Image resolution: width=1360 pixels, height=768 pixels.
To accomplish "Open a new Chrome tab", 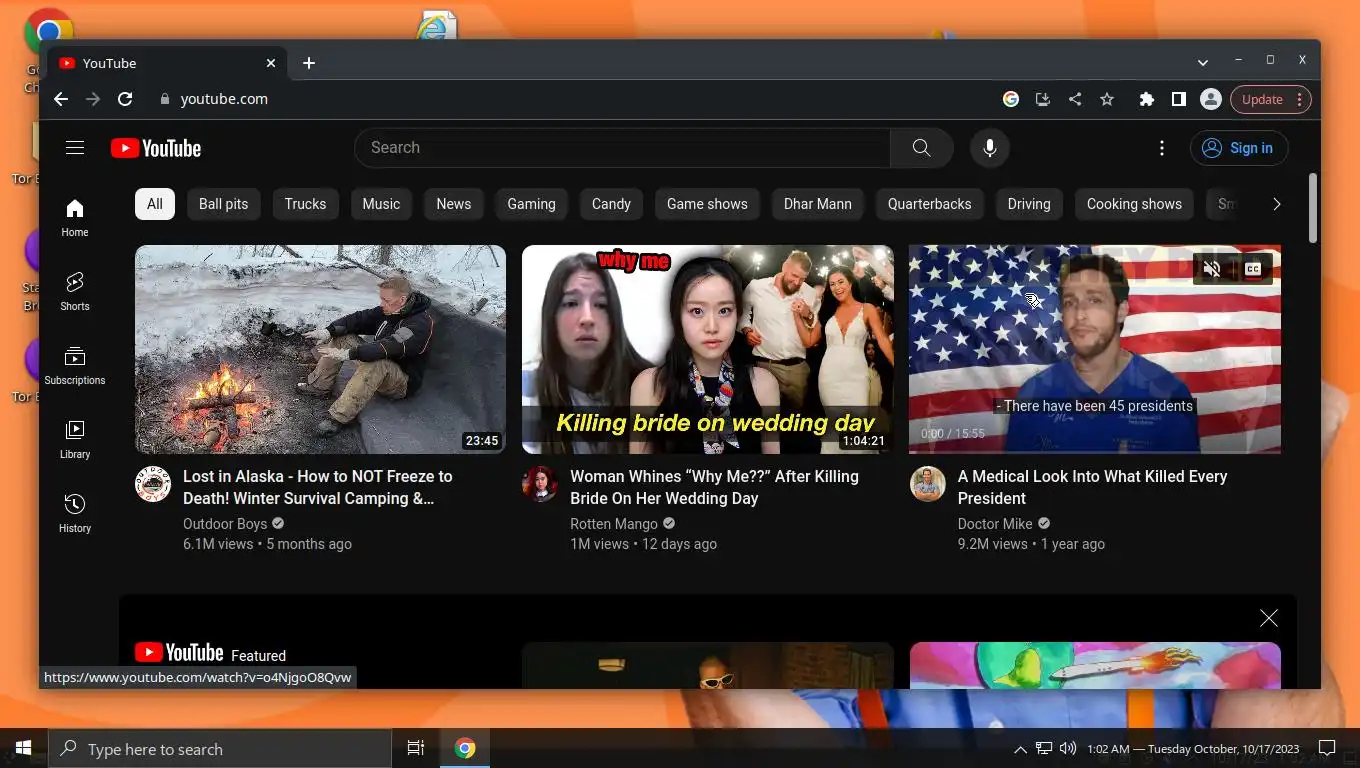I will coord(309,63).
